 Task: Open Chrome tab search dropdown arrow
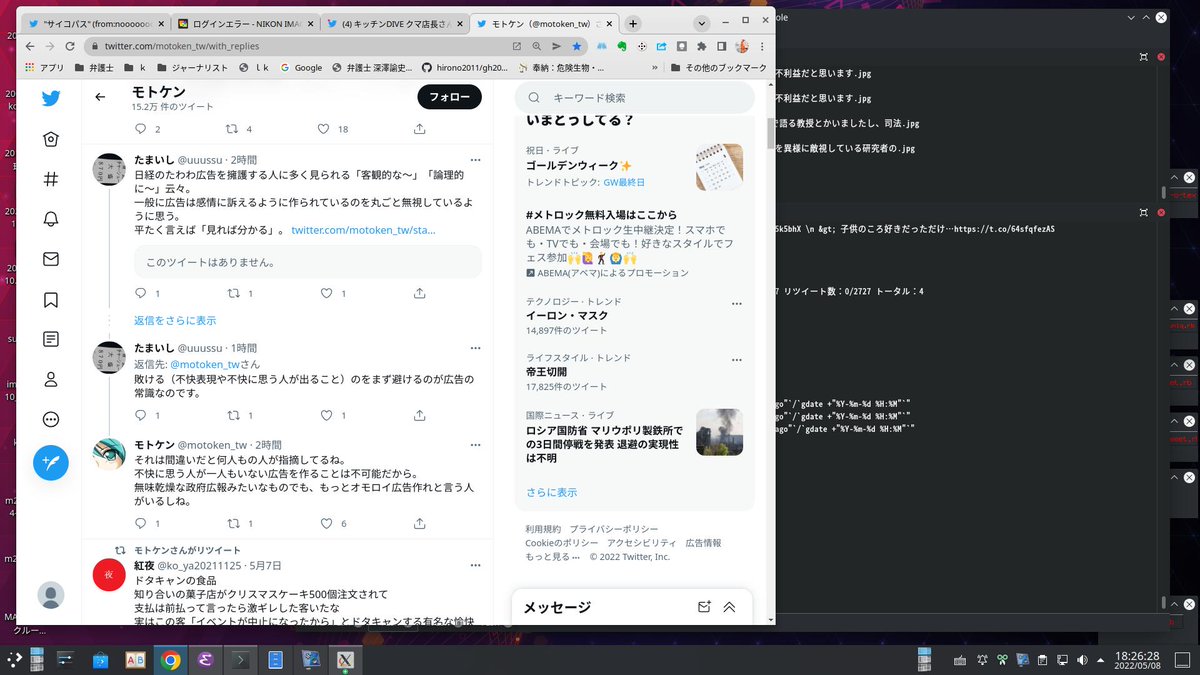pos(701,23)
